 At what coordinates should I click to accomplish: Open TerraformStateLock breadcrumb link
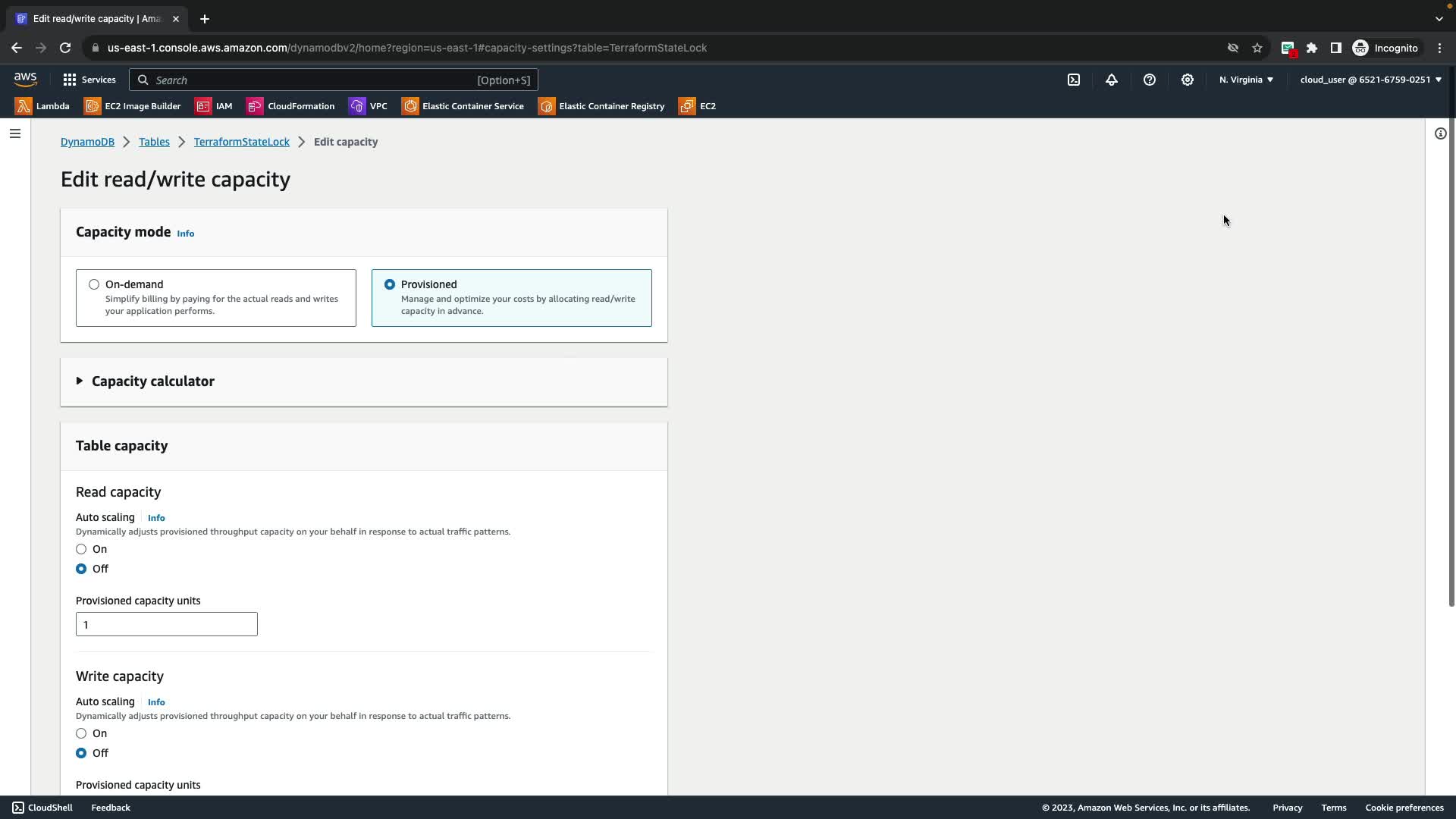coord(241,142)
